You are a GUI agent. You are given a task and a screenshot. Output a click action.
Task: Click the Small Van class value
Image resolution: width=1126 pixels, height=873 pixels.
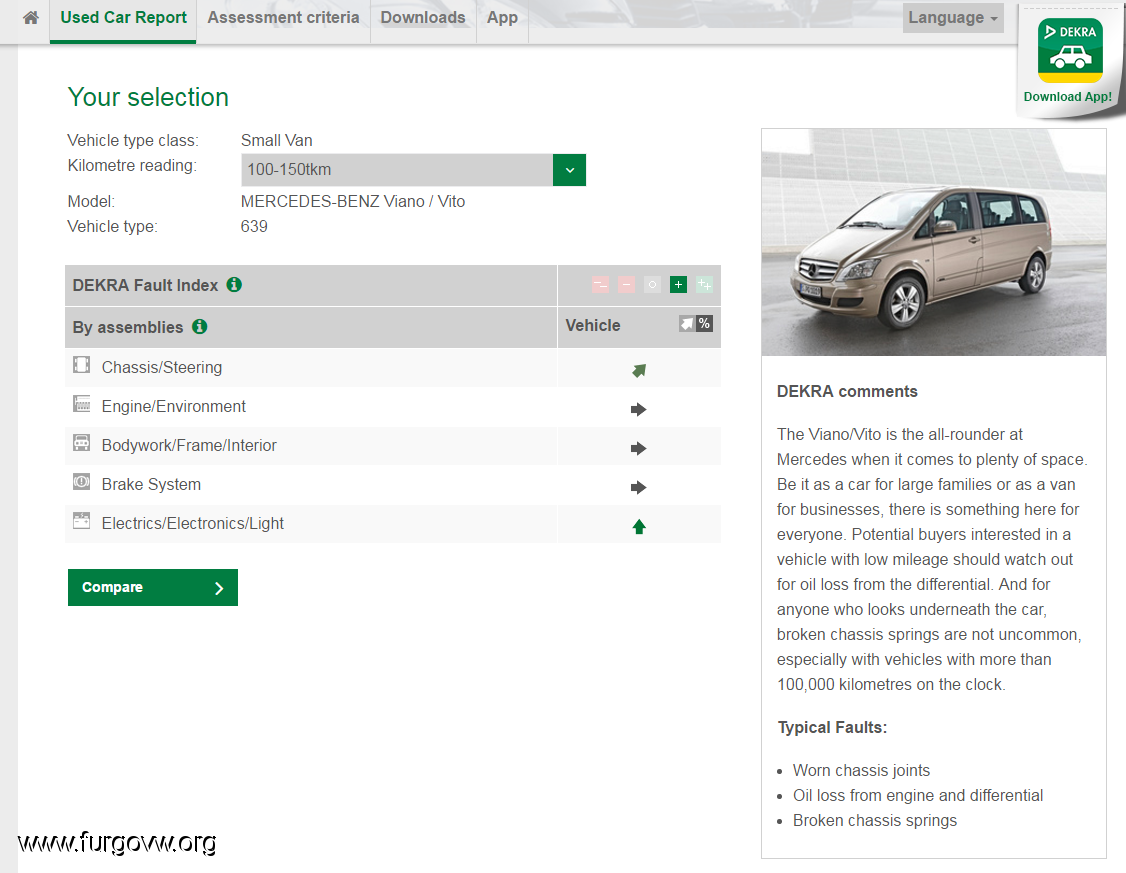click(276, 141)
